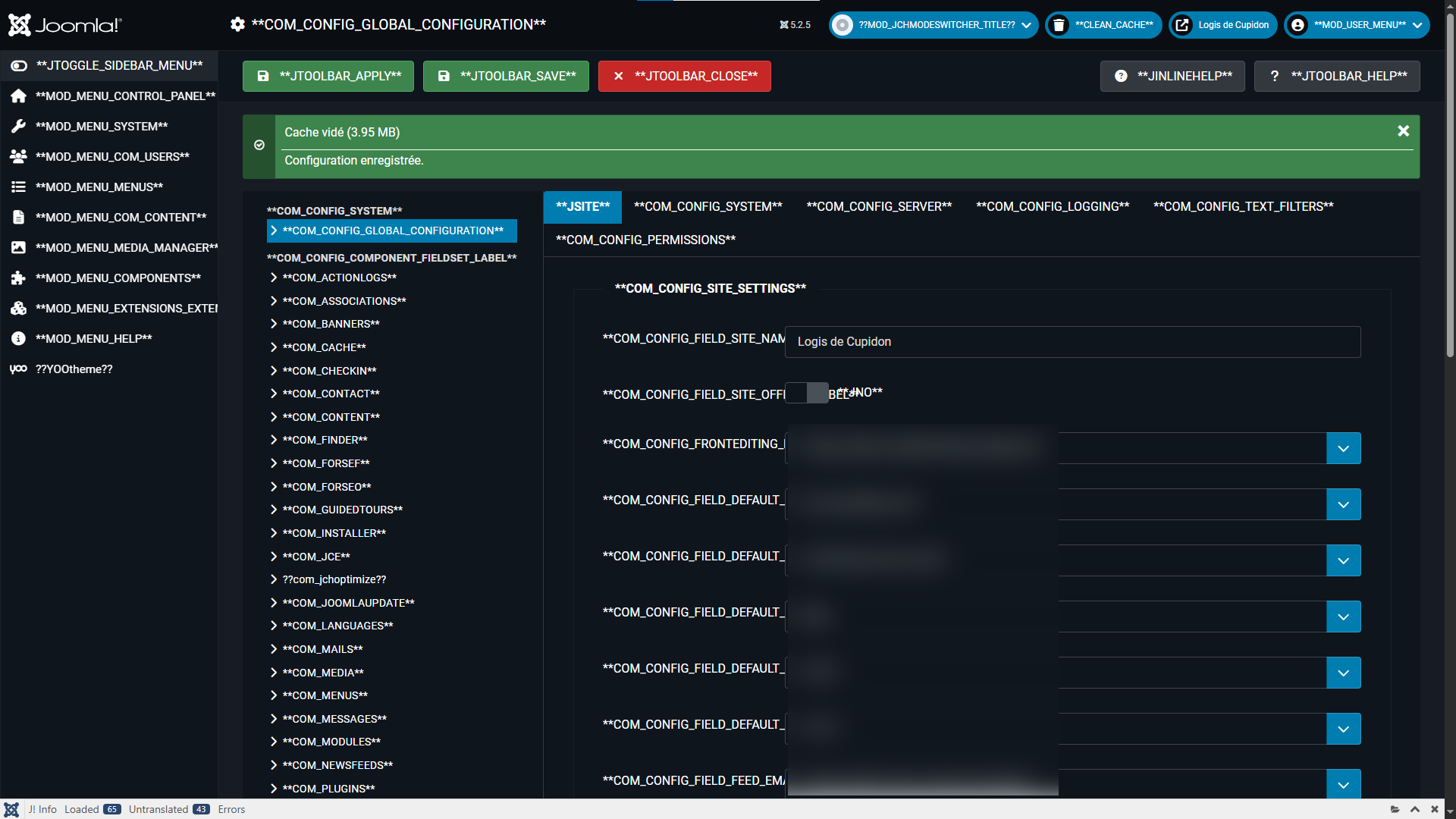Click the media manager image icon
This screenshot has width=1456, height=819.
pyautogui.click(x=18, y=248)
